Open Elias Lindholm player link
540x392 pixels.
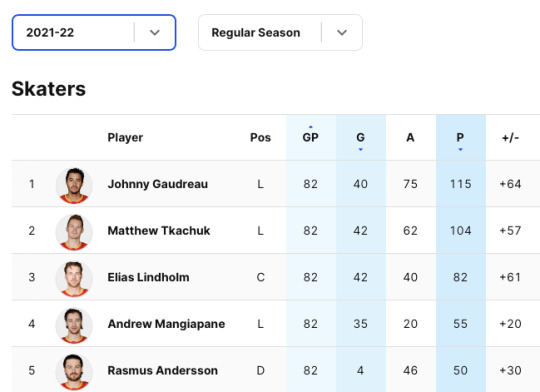click(148, 277)
